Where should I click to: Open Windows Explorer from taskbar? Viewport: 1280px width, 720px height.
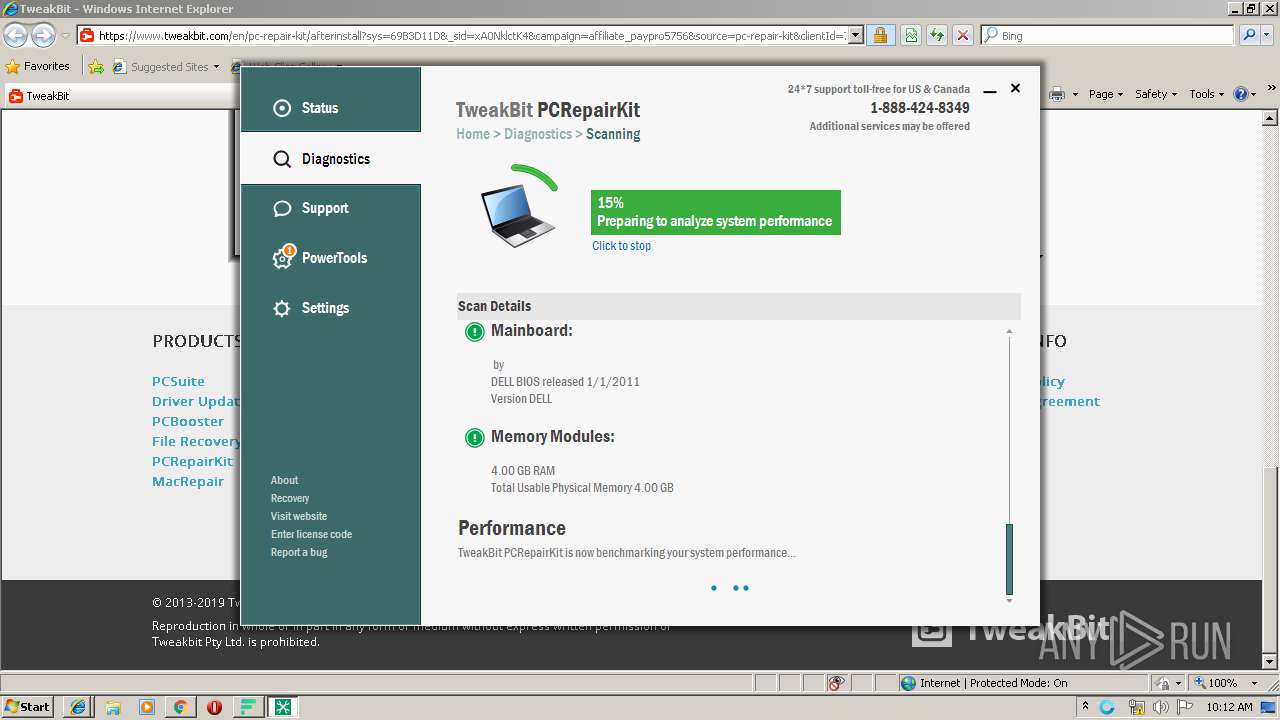click(x=113, y=707)
